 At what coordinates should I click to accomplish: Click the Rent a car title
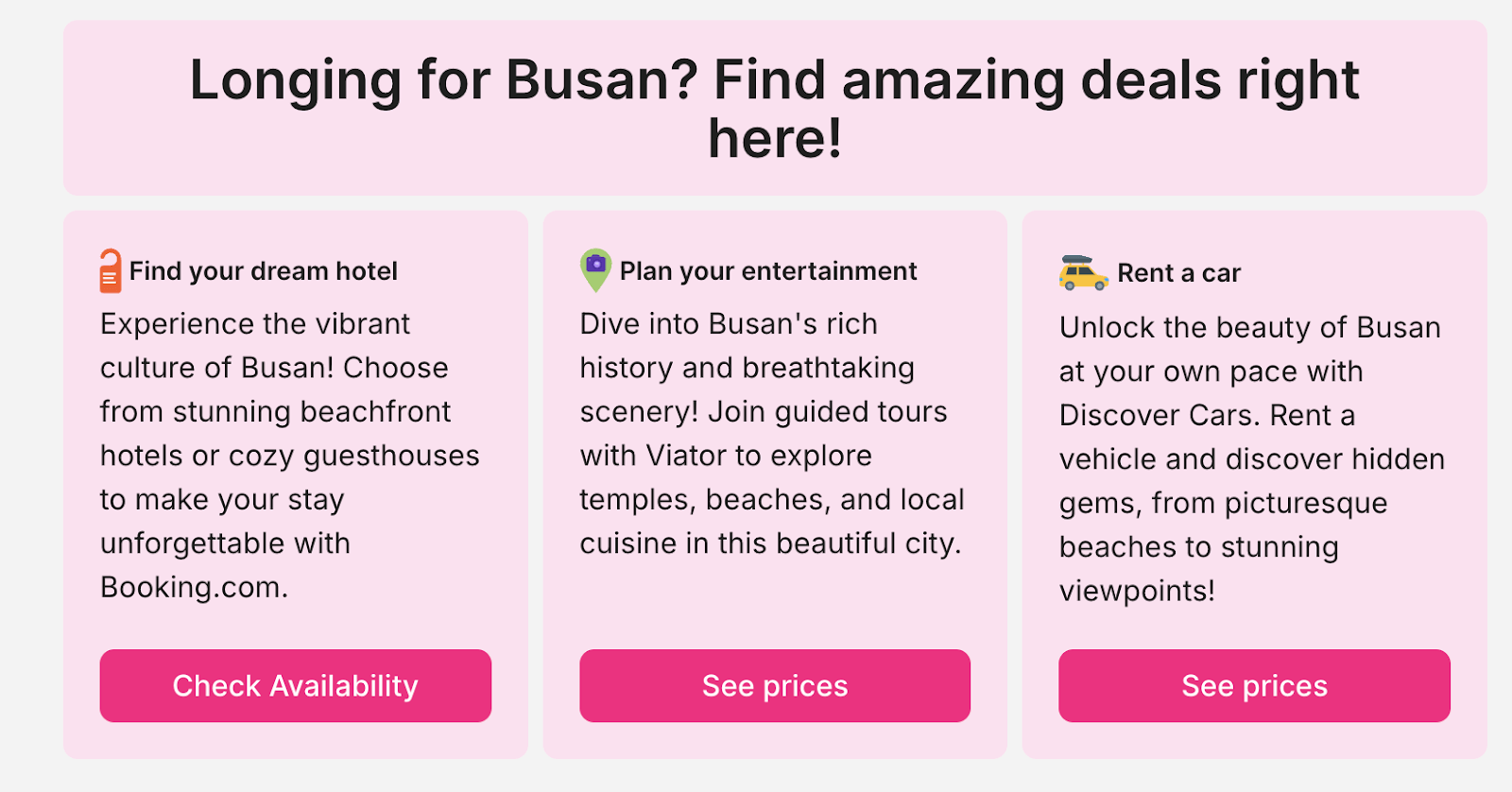pyautogui.click(x=1178, y=273)
